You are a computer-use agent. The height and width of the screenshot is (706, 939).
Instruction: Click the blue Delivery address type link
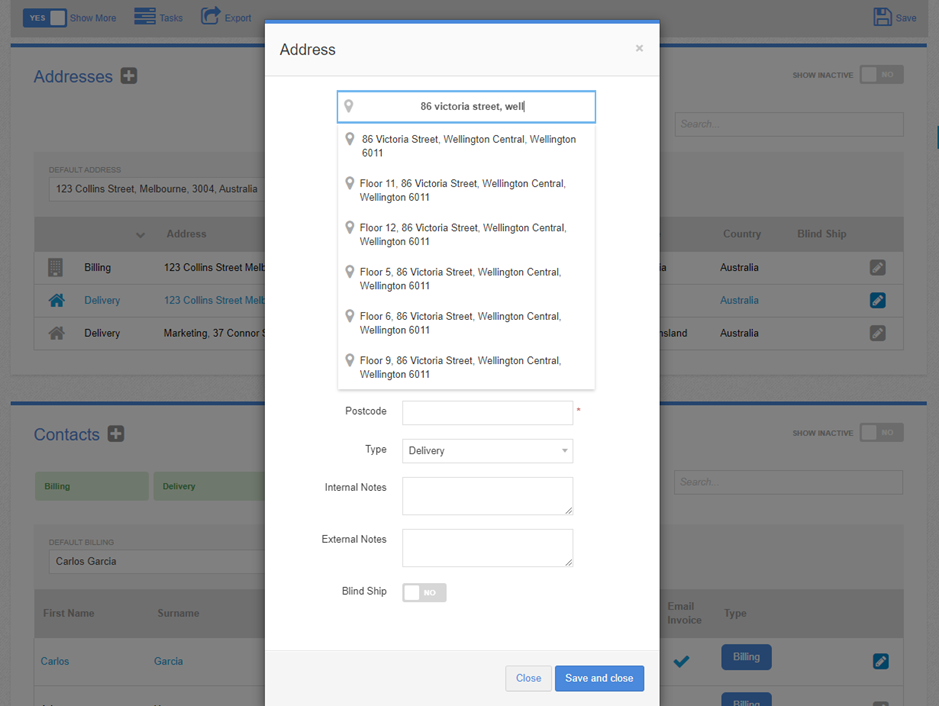tap(102, 300)
